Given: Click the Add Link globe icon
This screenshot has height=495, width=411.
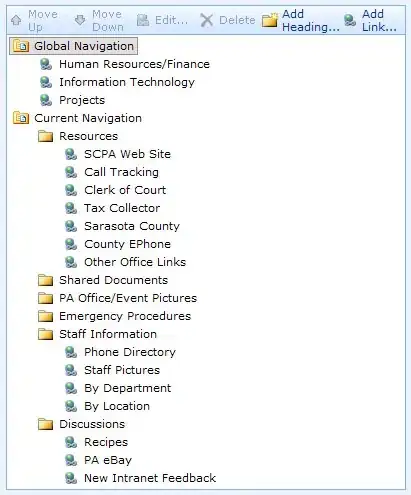Looking at the screenshot, I should click(350, 20).
